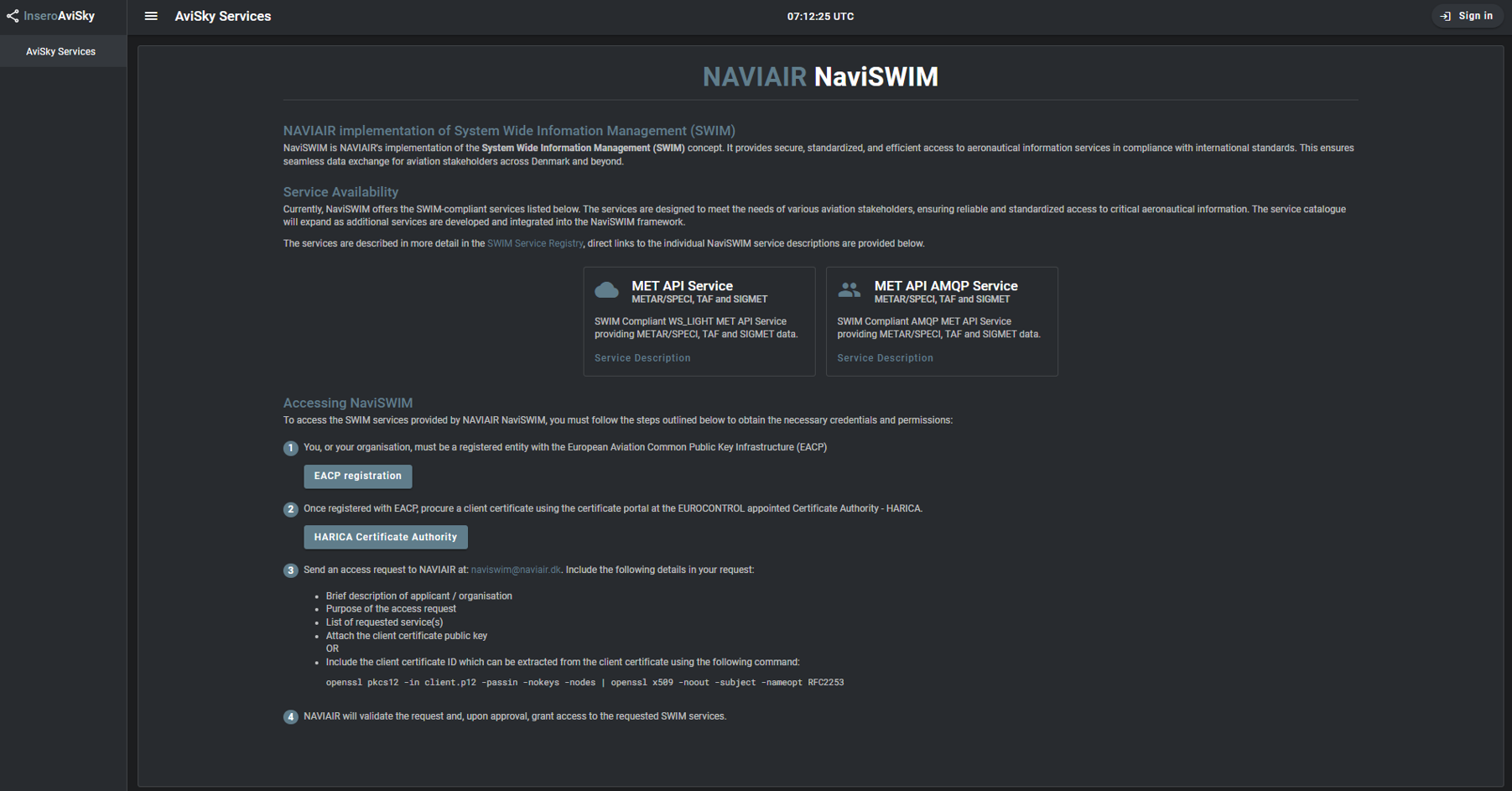This screenshot has width=1512, height=791.
Task: Open the EACP registration button
Action: 357,476
